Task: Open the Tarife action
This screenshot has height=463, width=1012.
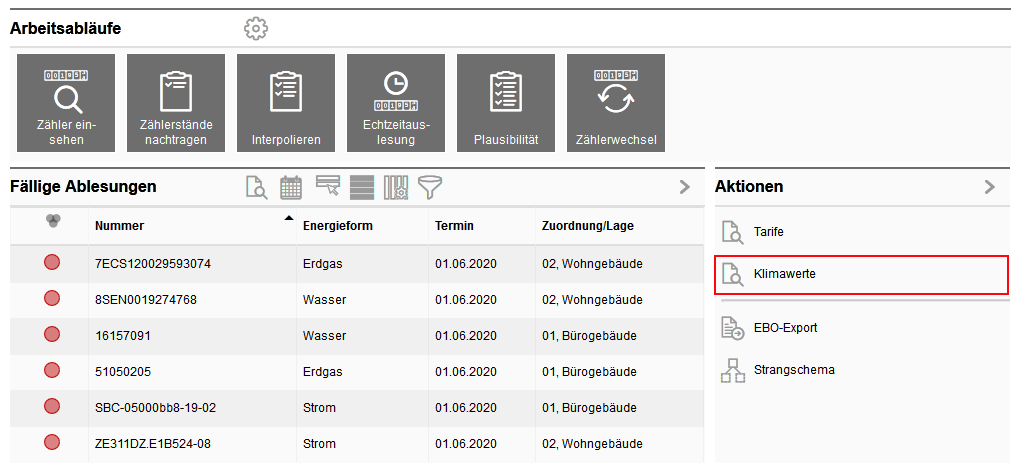Action: (x=768, y=232)
